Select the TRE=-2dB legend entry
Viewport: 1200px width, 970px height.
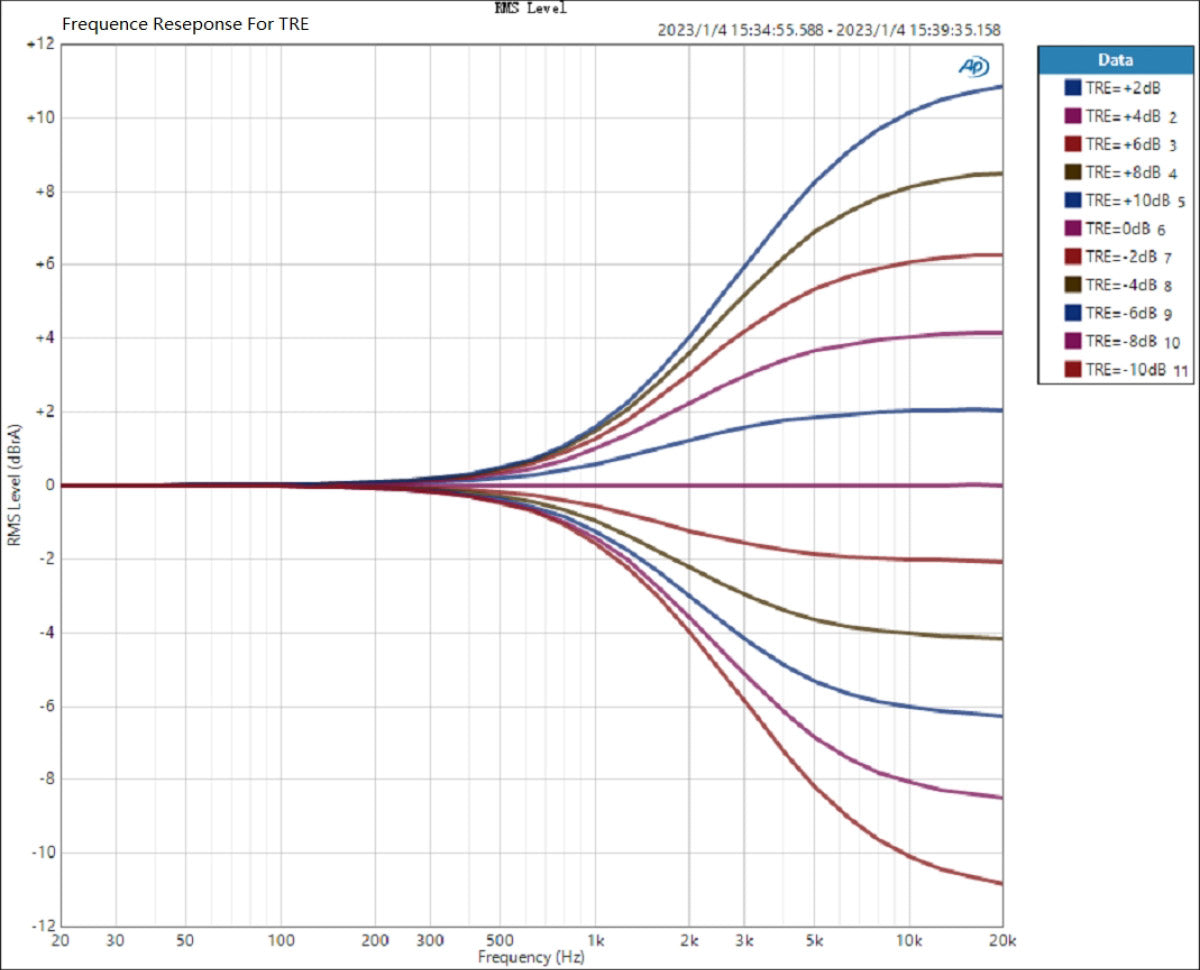coord(1124,257)
